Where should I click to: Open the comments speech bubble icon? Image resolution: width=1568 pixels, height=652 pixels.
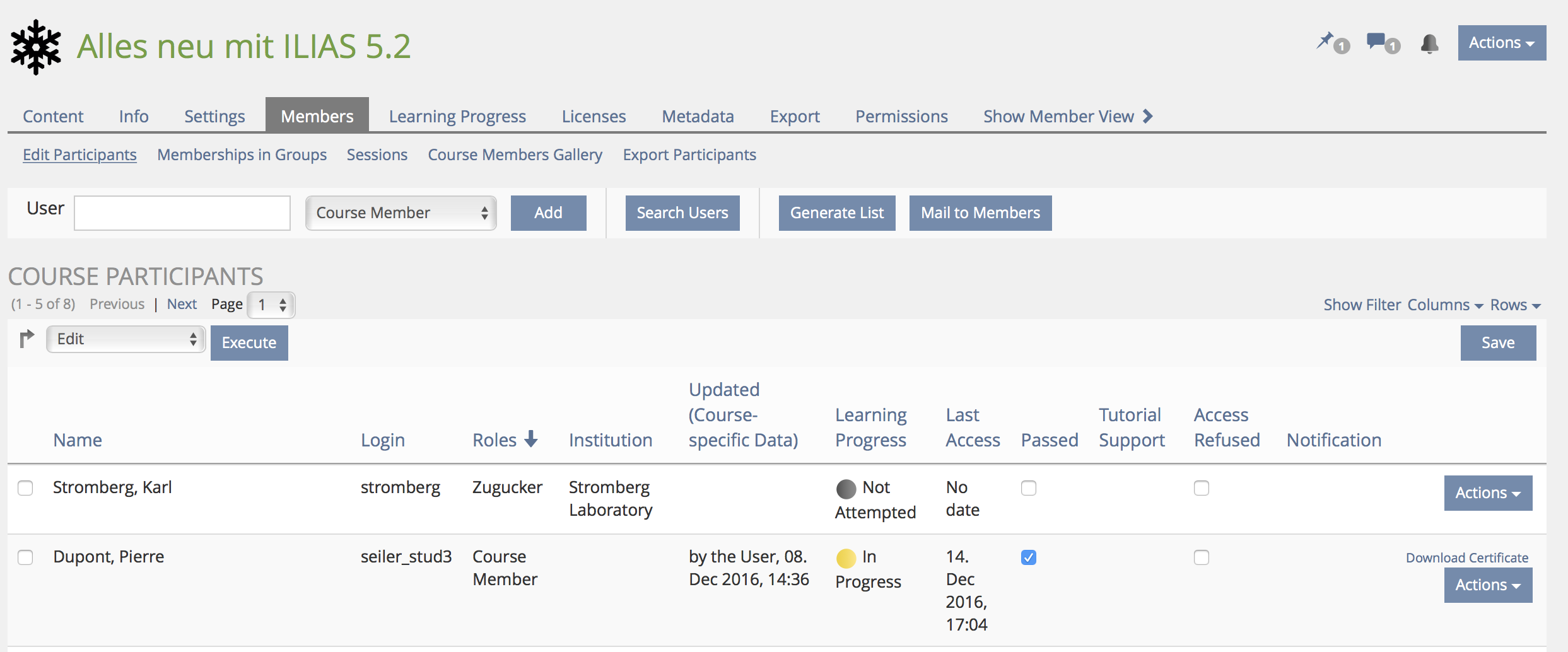[x=1376, y=42]
